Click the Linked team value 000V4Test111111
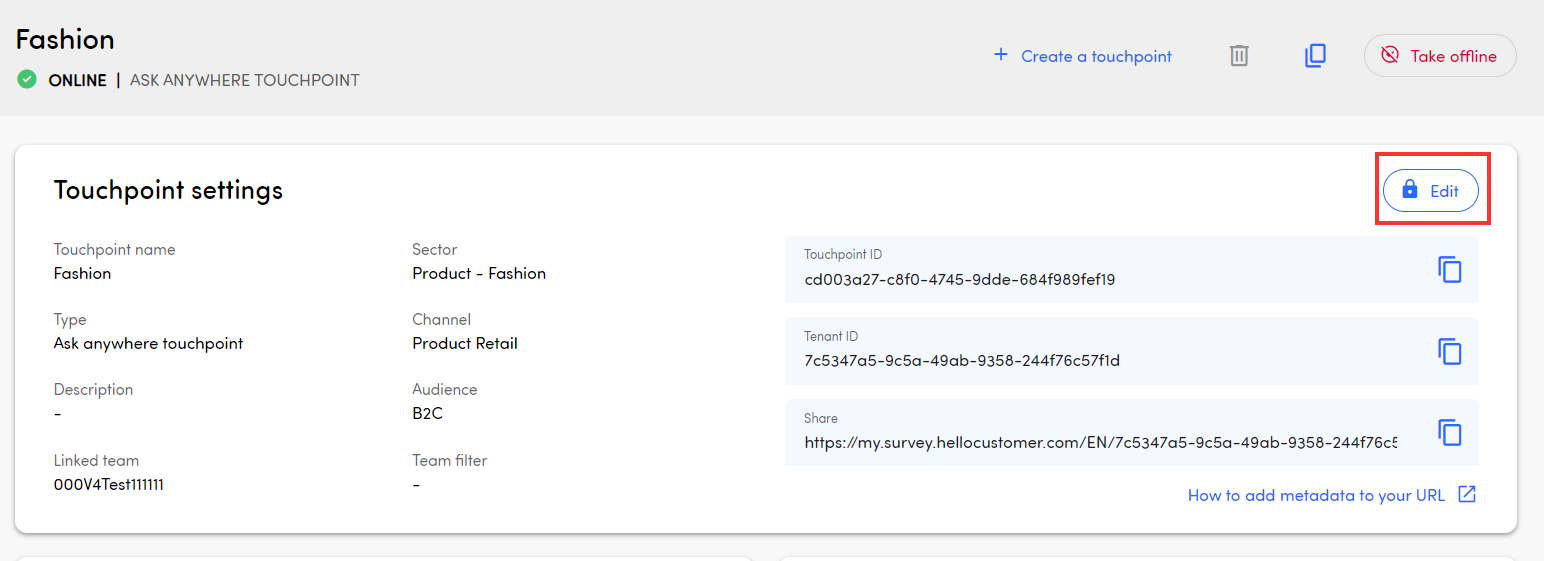 pos(108,485)
